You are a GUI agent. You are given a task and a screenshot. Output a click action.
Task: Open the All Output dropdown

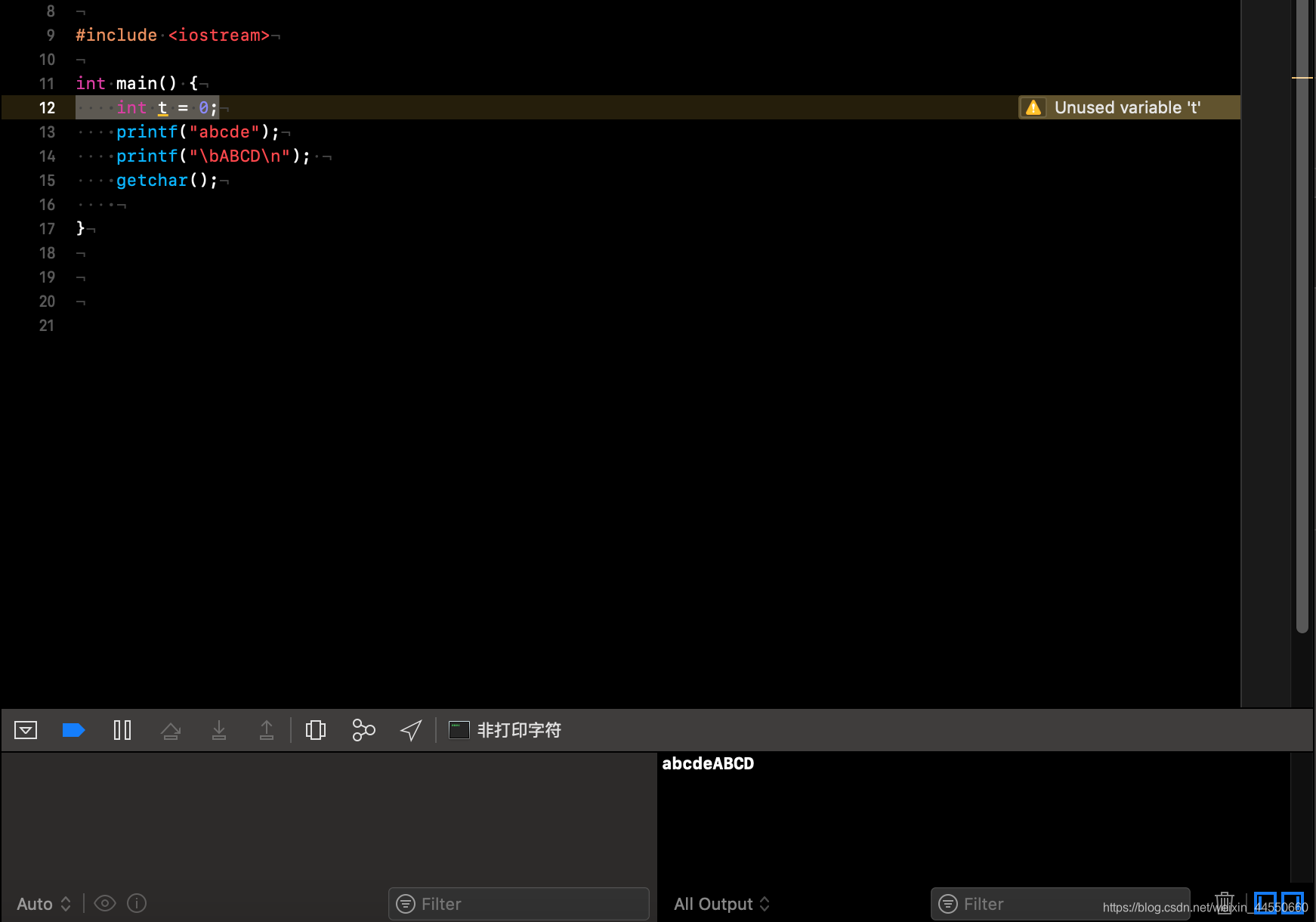click(721, 904)
